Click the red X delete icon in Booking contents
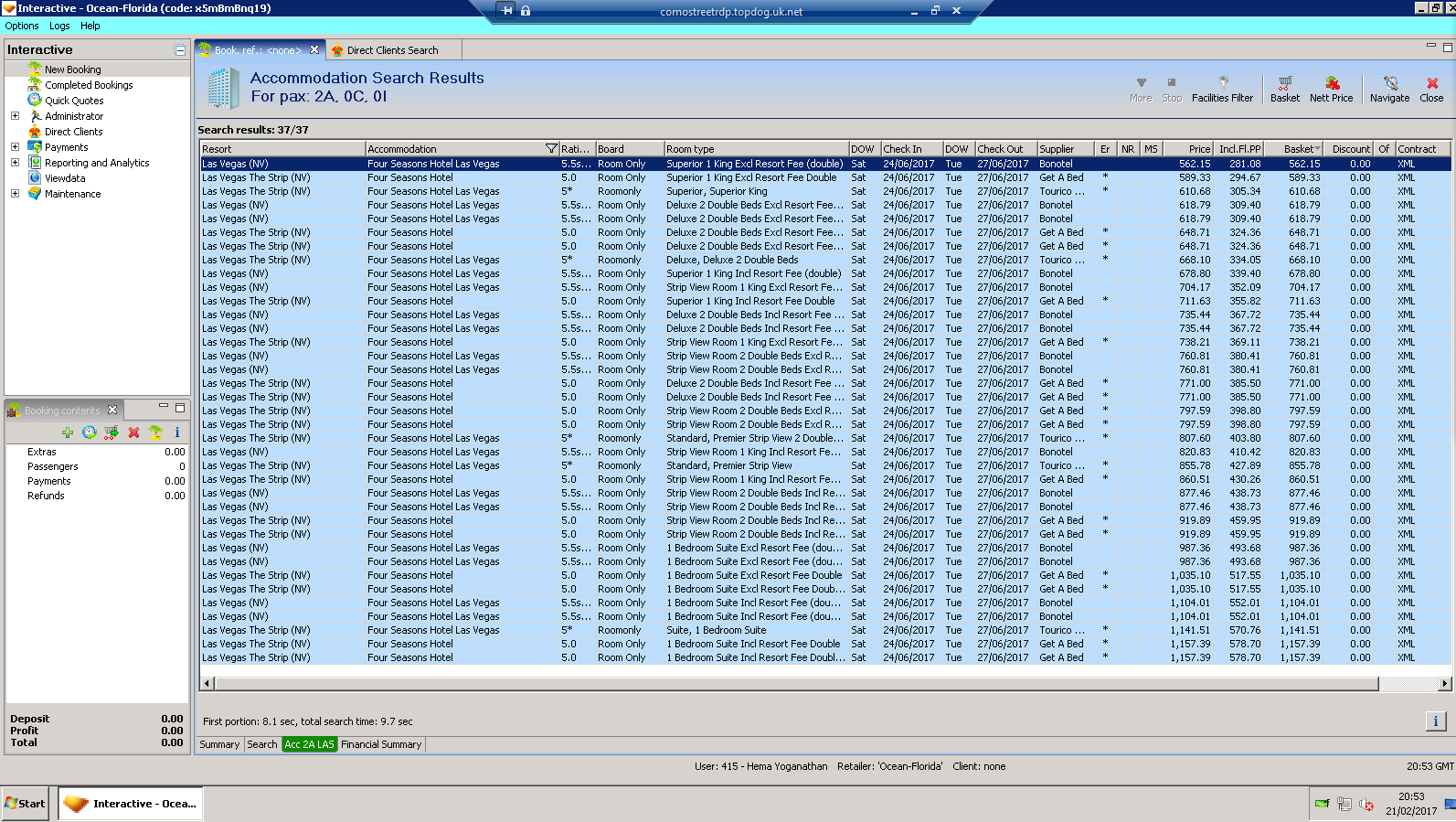The width and height of the screenshot is (1456, 822). point(133,432)
